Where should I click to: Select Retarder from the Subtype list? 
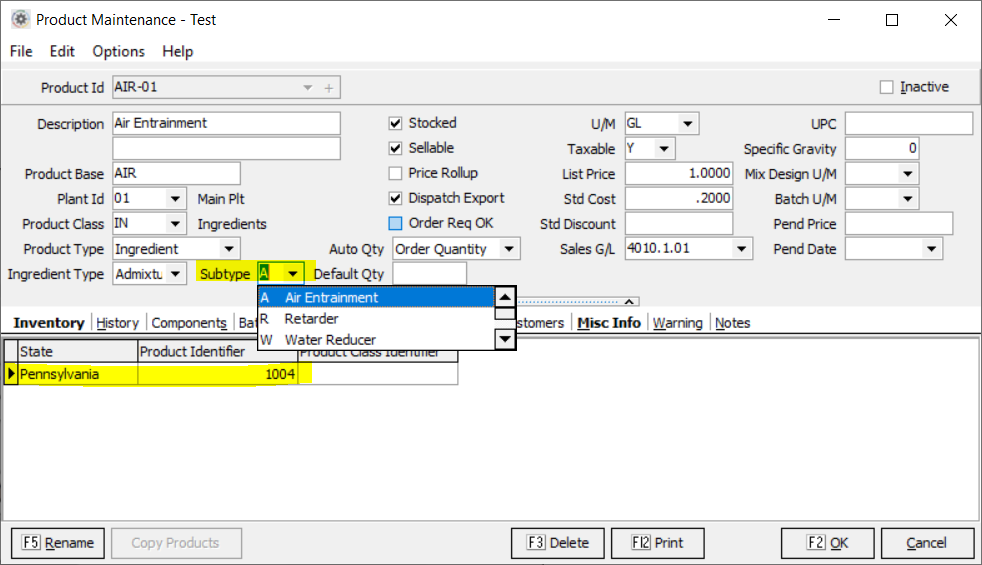(311, 319)
